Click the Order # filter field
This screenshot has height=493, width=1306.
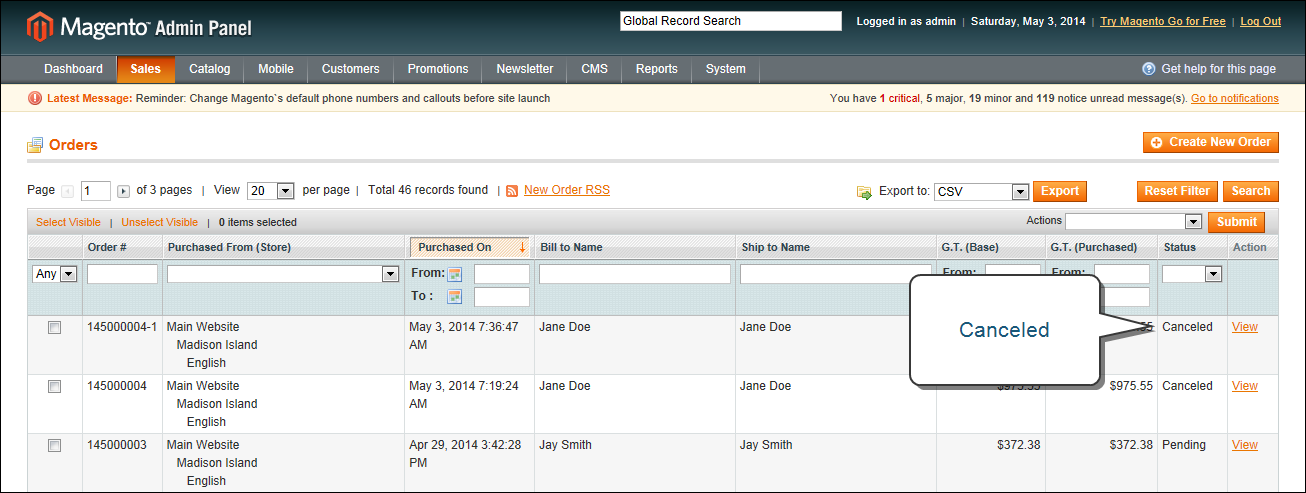(x=122, y=274)
